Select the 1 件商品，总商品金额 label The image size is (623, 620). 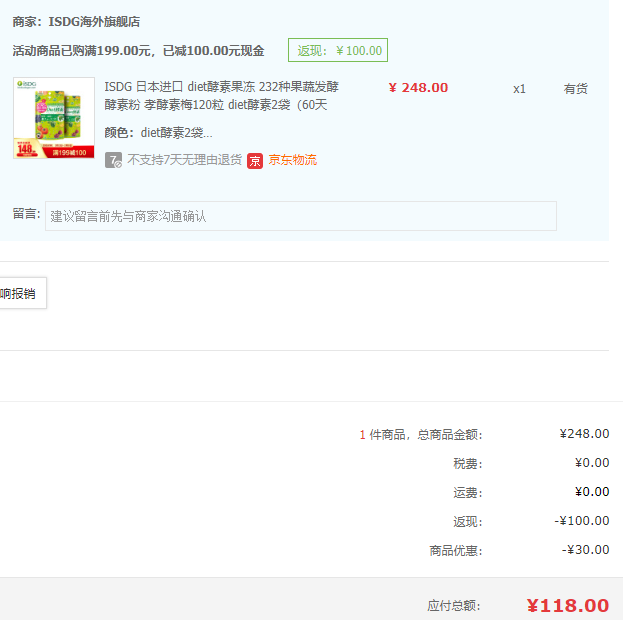click(x=421, y=434)
